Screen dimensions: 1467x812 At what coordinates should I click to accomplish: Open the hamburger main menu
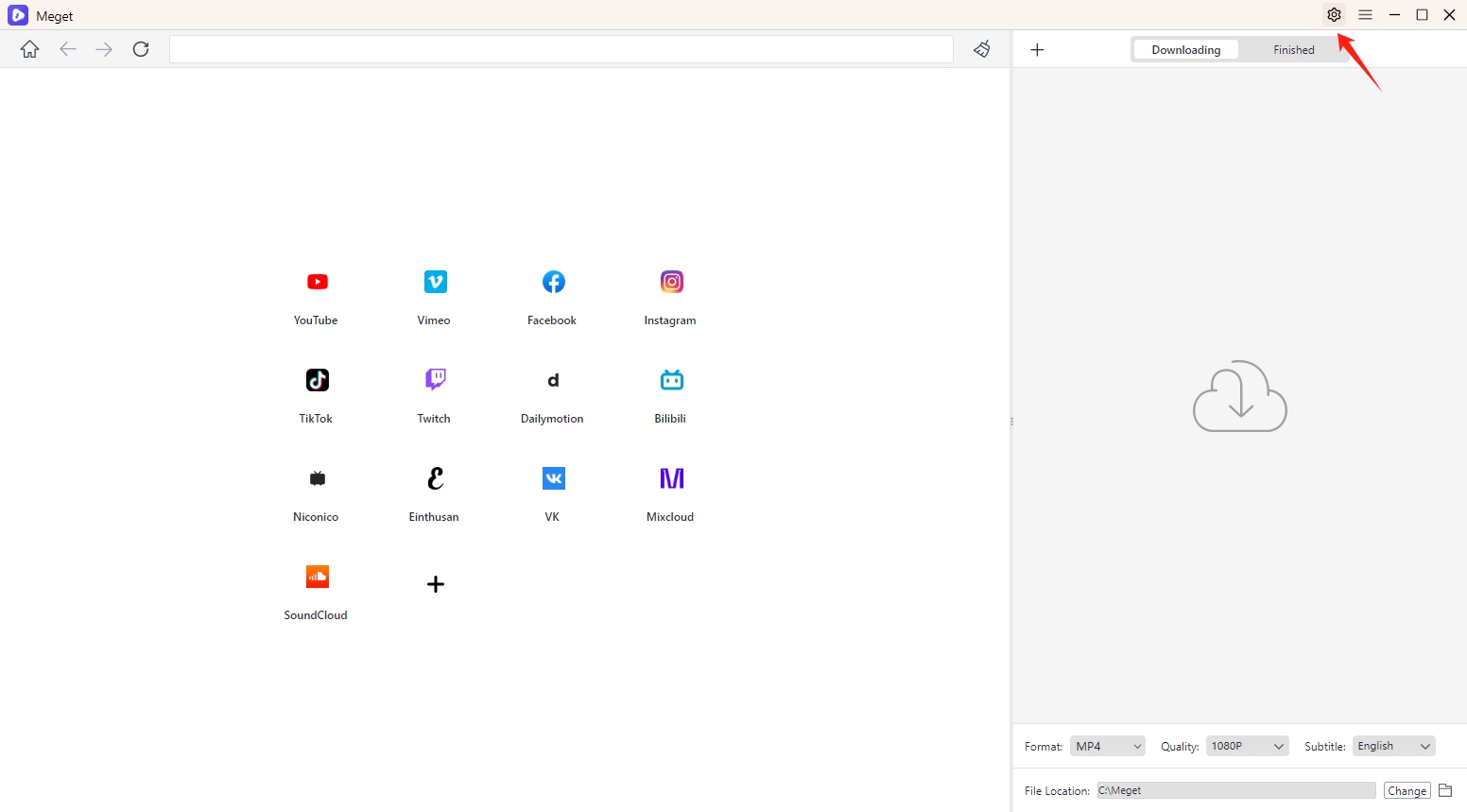(1365, 15)
